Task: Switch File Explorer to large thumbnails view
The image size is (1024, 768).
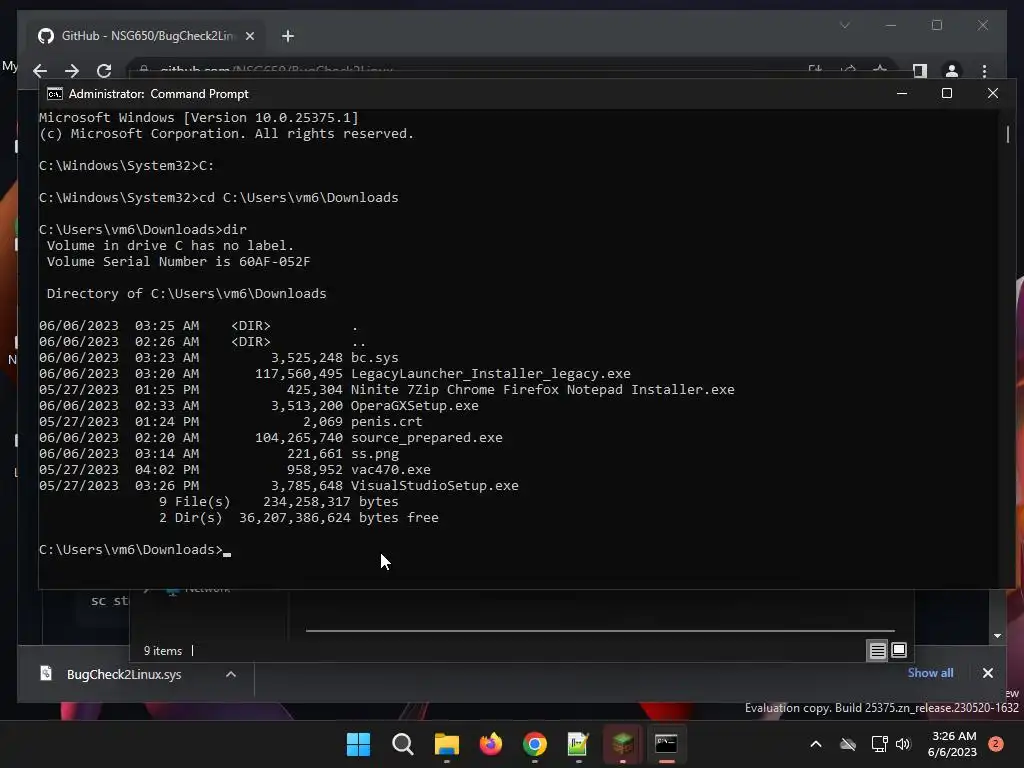Action: [899, 650]
